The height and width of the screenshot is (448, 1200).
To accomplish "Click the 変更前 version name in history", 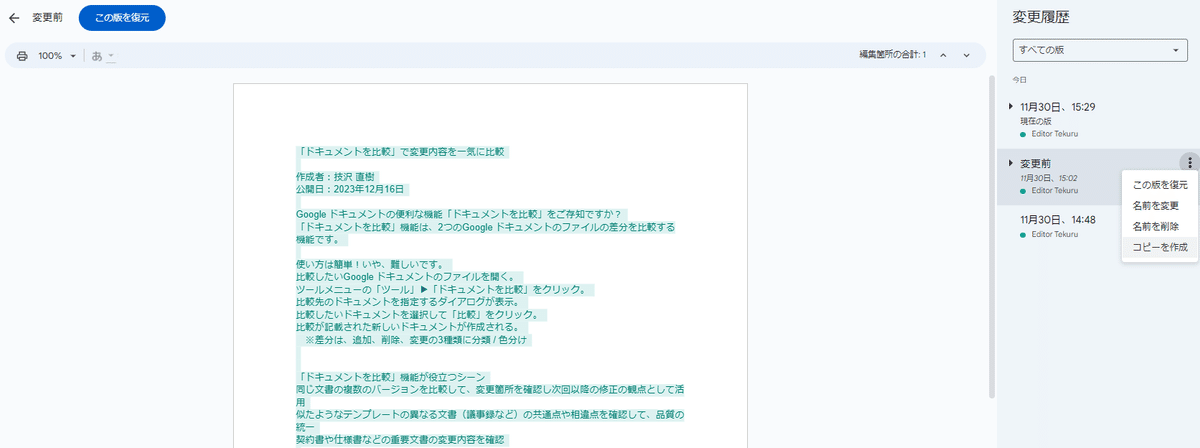I will (x=1036, y=163).
